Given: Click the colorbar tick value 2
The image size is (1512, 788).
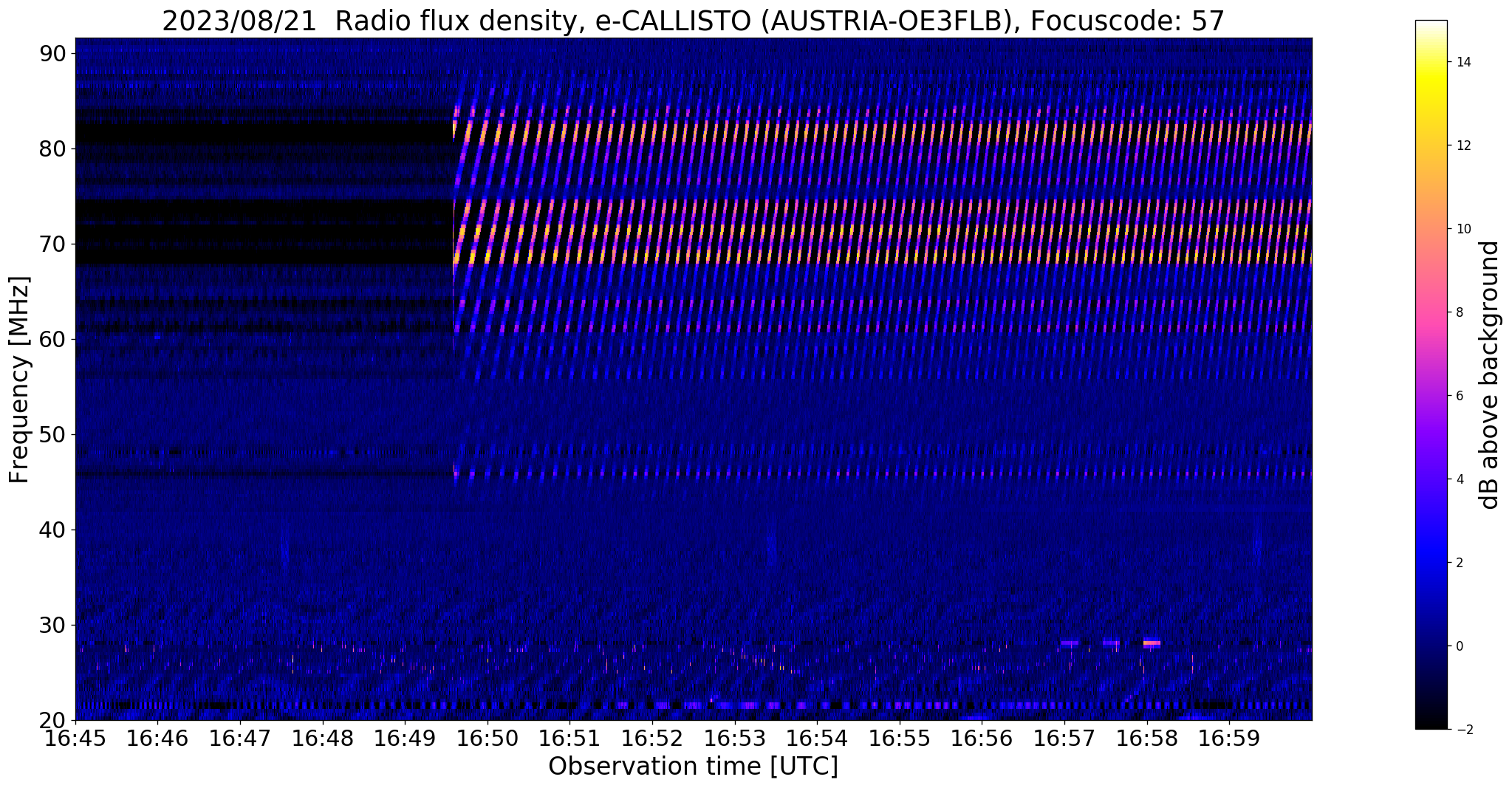Looking at the screenshot, I should tap(1459, 563).
